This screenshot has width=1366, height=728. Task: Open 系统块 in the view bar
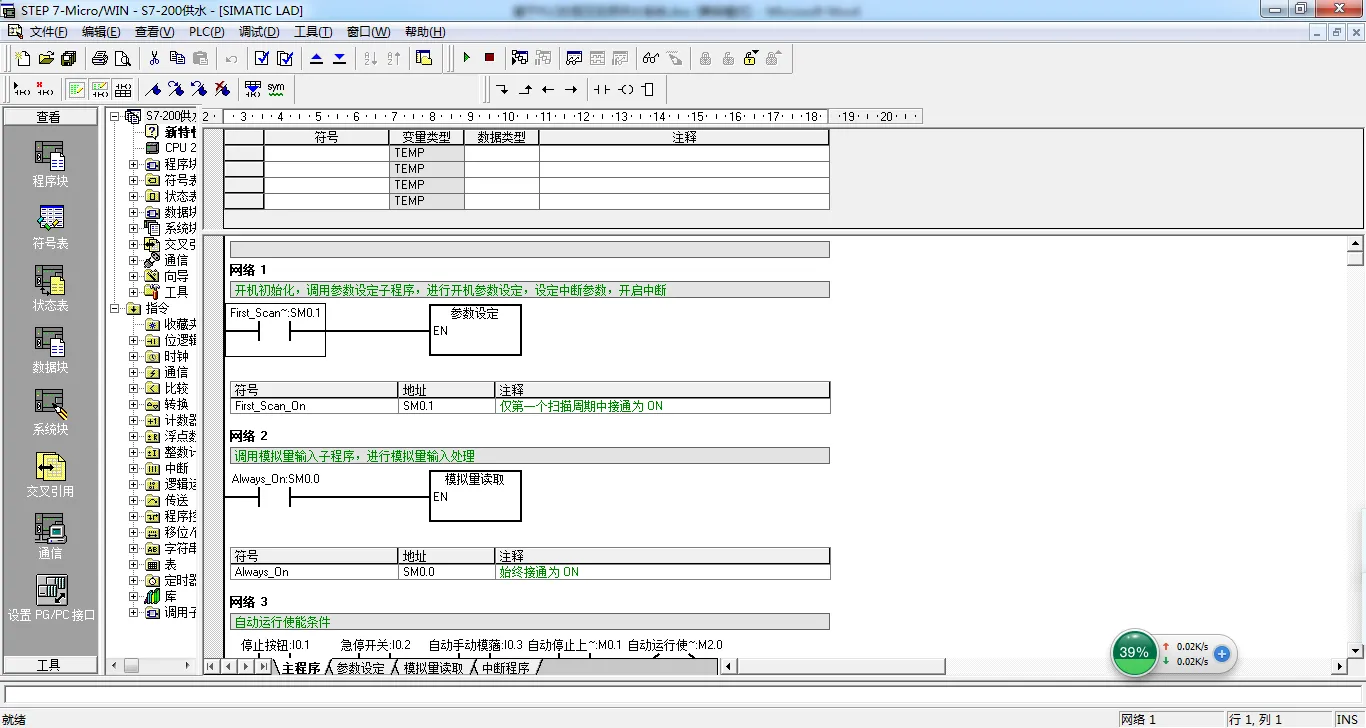(50, 413)
